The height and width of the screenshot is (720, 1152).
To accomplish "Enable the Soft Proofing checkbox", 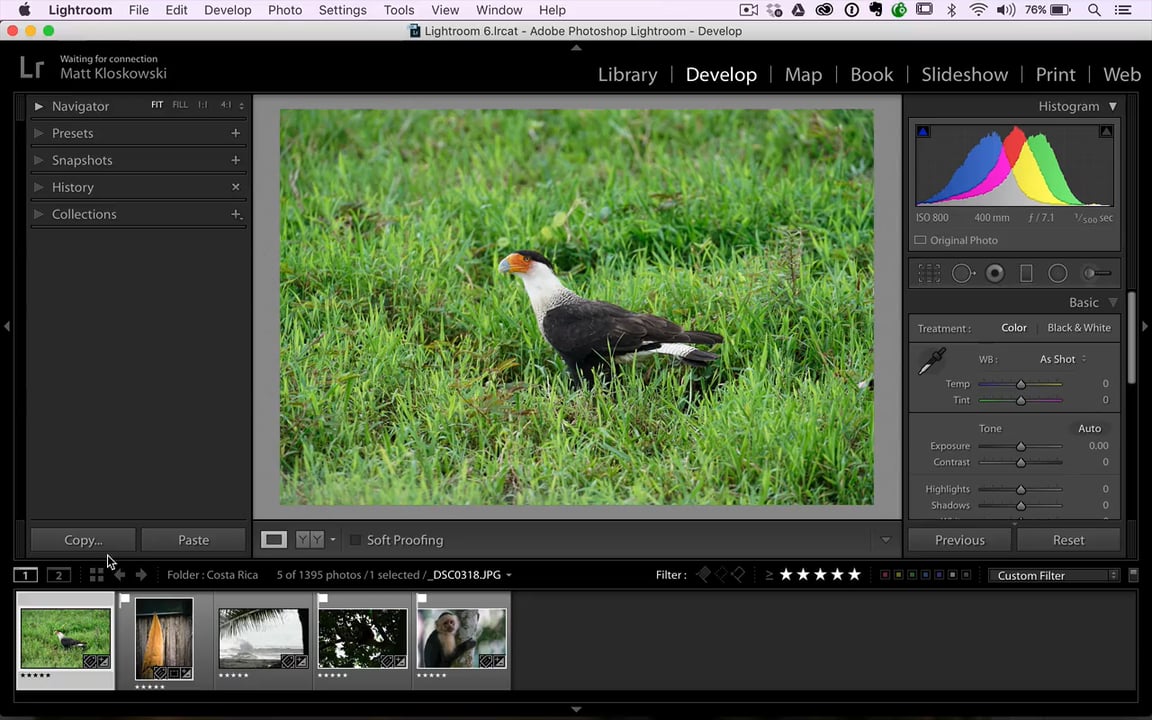I will (355, 540).
